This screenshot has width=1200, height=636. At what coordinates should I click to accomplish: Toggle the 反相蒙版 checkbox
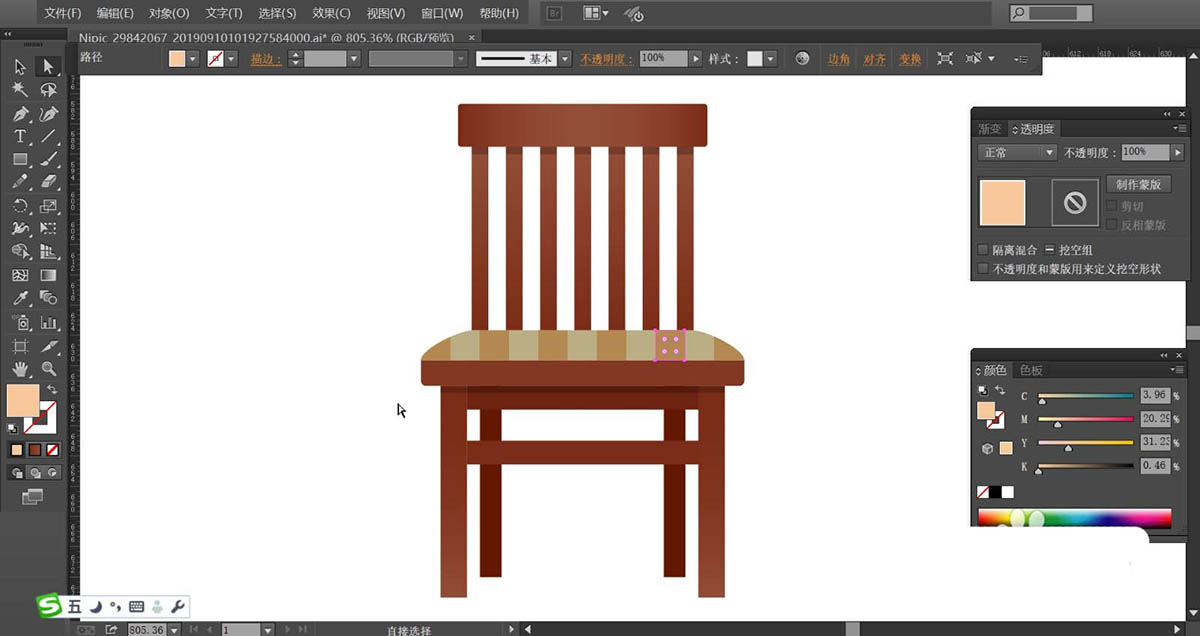coord(1111,225)
